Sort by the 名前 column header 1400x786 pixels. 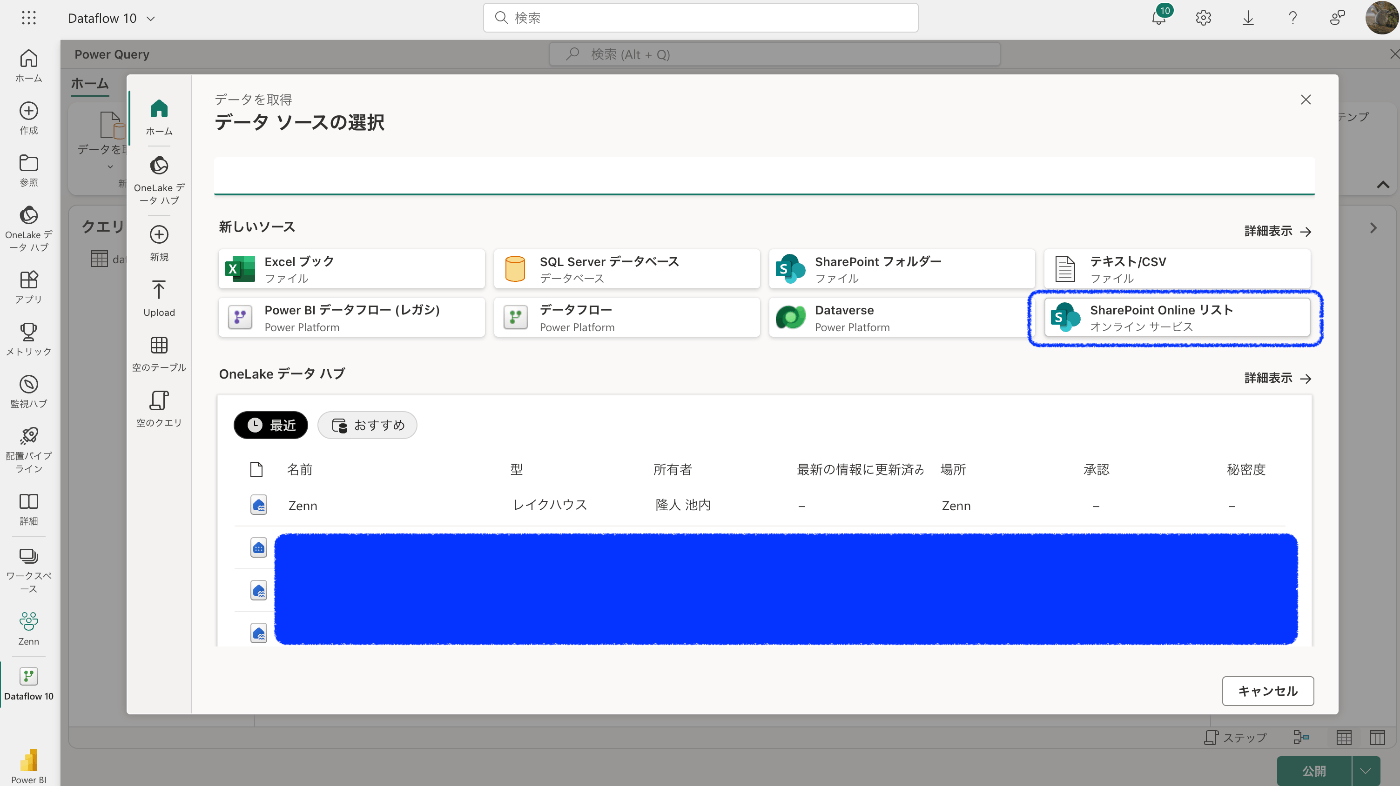[x=300, y=469]
